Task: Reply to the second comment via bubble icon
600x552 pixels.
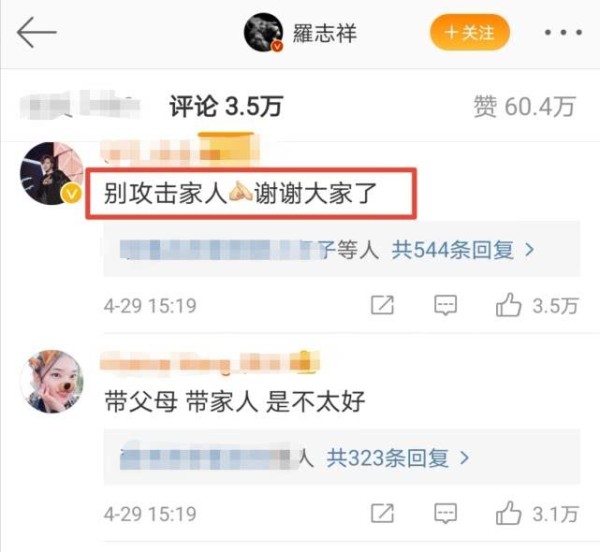Action: (x=445, y=513)
